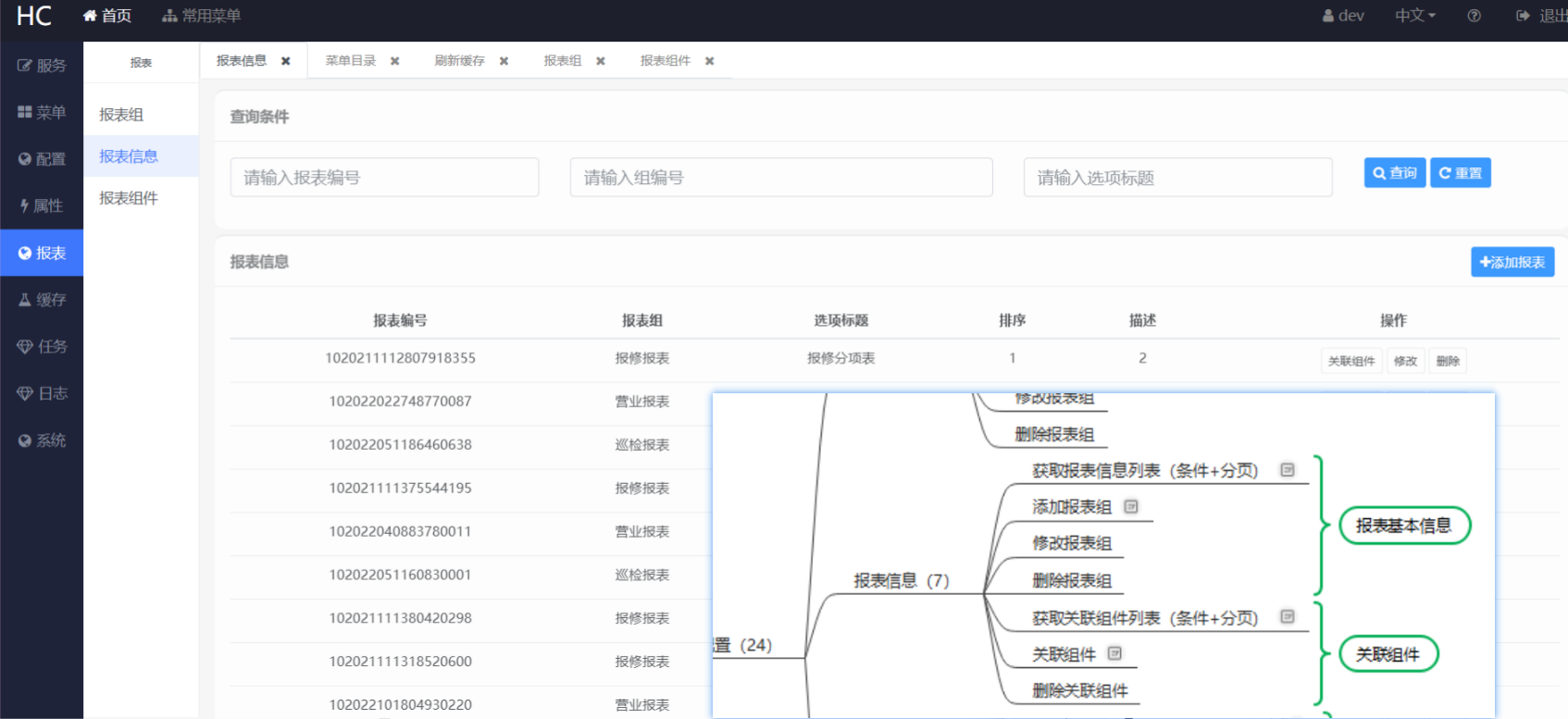Click 删除 for the first report row
The width and height of the screenshot is (1568, 719).
coord(1448,361)
